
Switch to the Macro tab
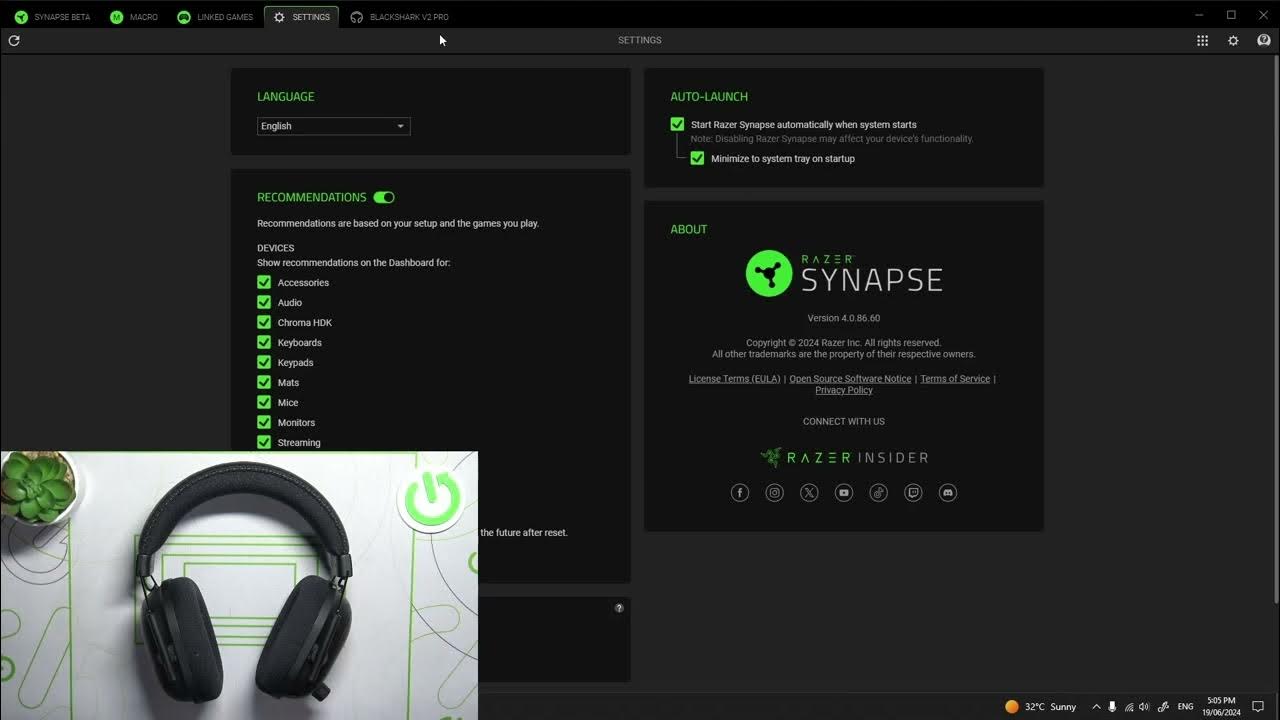[134, 17]
